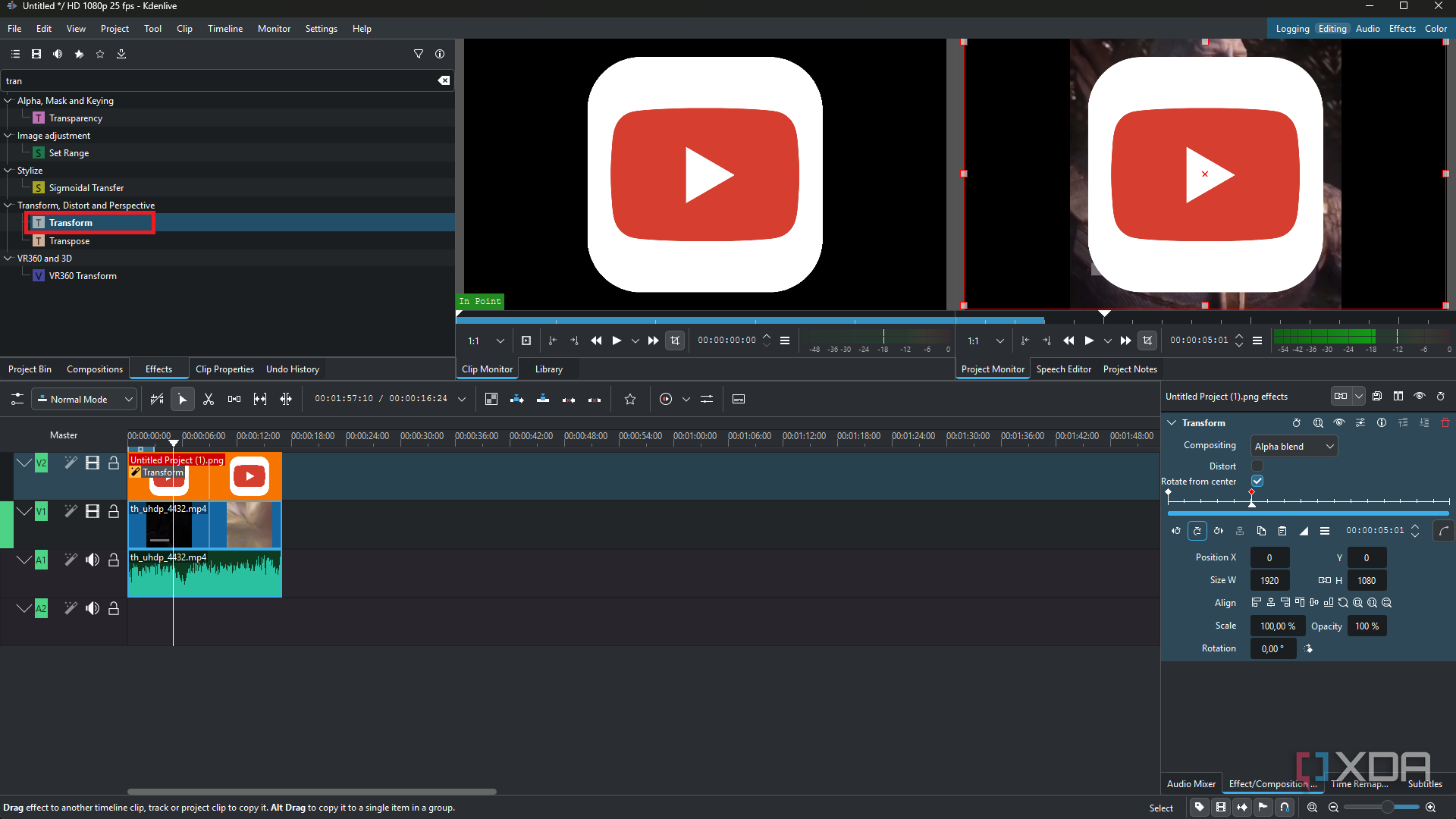Show video effects filter icon
Image resolution: width=1456 pixels, height=819 pixels.
[36, 54]
